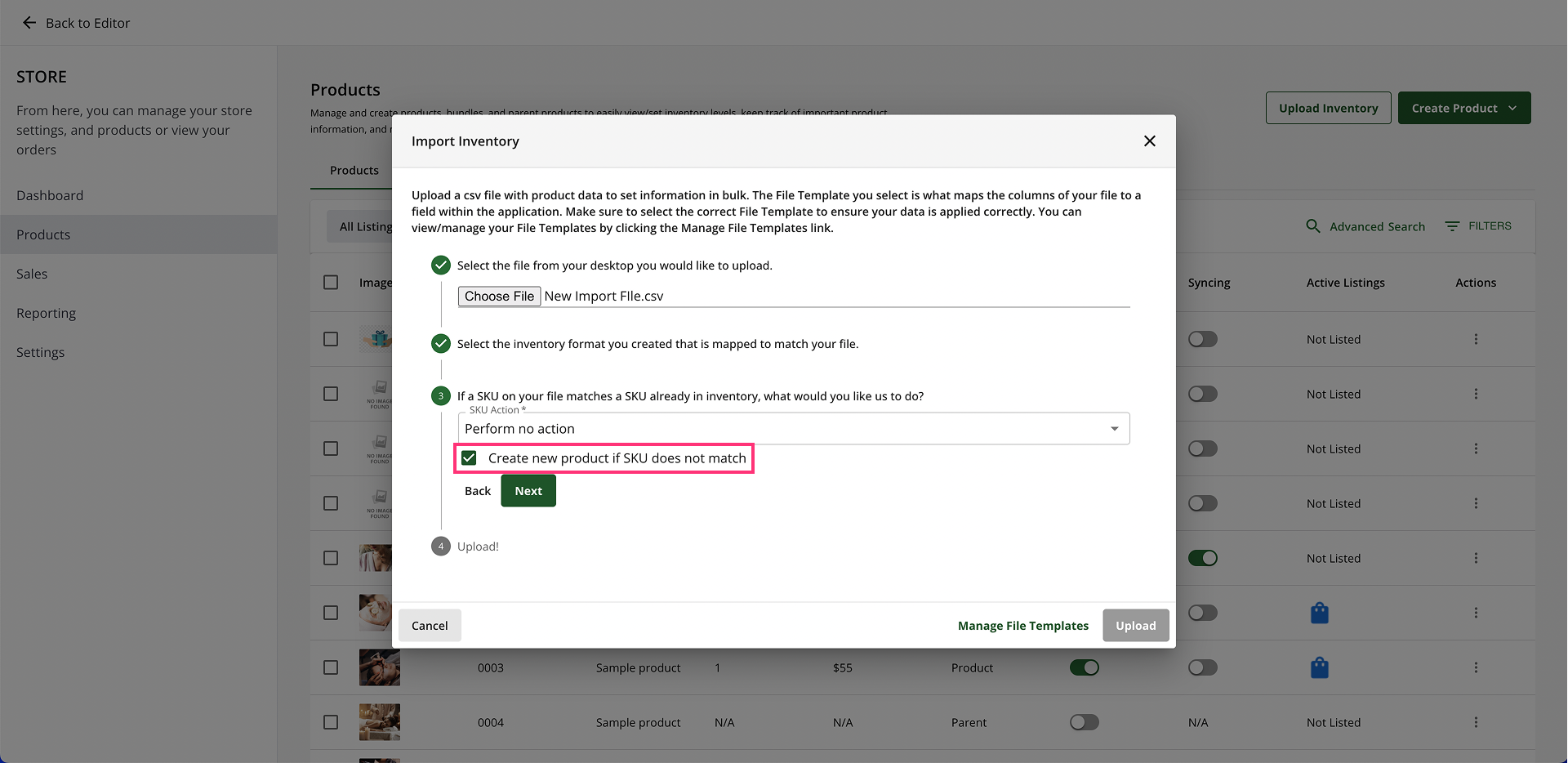This screenshot has width=1568, height=763.
Task: Select the checkbox for product 0004
Action: 331,722
